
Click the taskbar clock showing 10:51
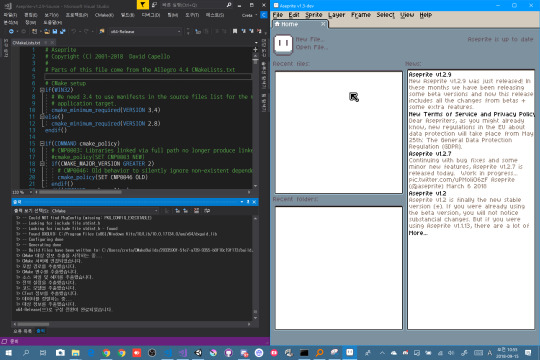tap(507, 353)
